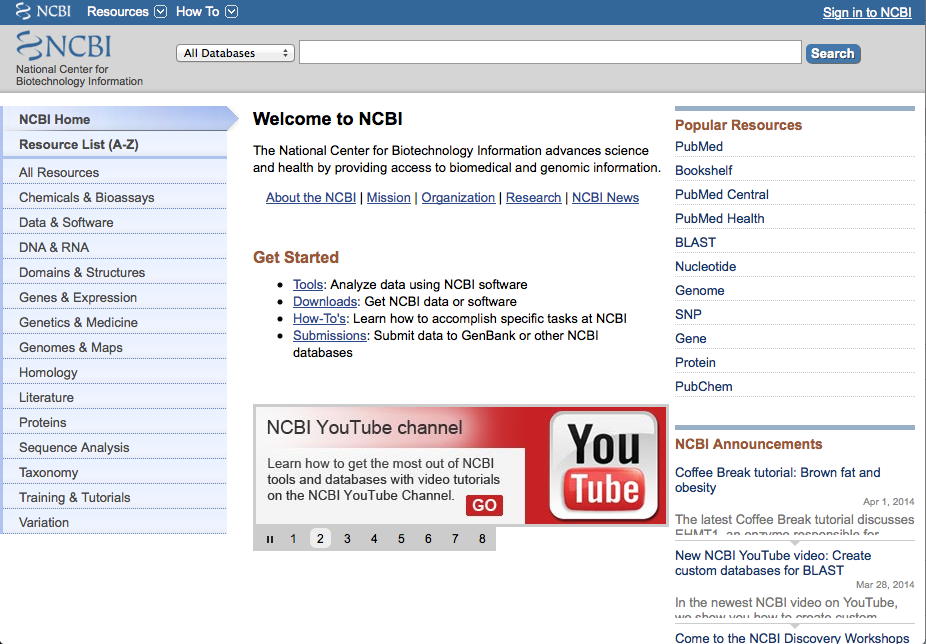Viewport: 926px width, 644px height.
Task: Open the YouTube logo banner image
Action: coord(604,466)
